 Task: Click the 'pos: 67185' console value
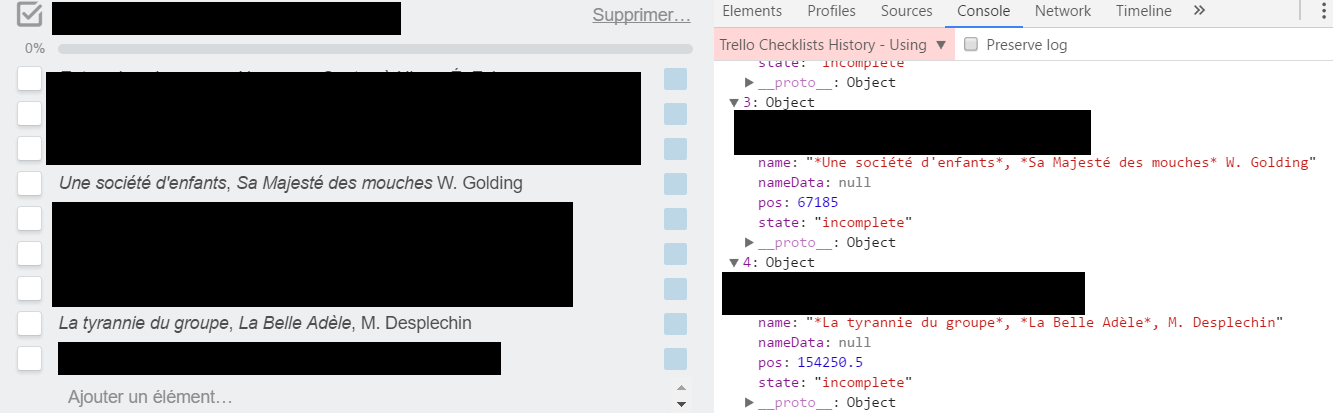point(798,203)
